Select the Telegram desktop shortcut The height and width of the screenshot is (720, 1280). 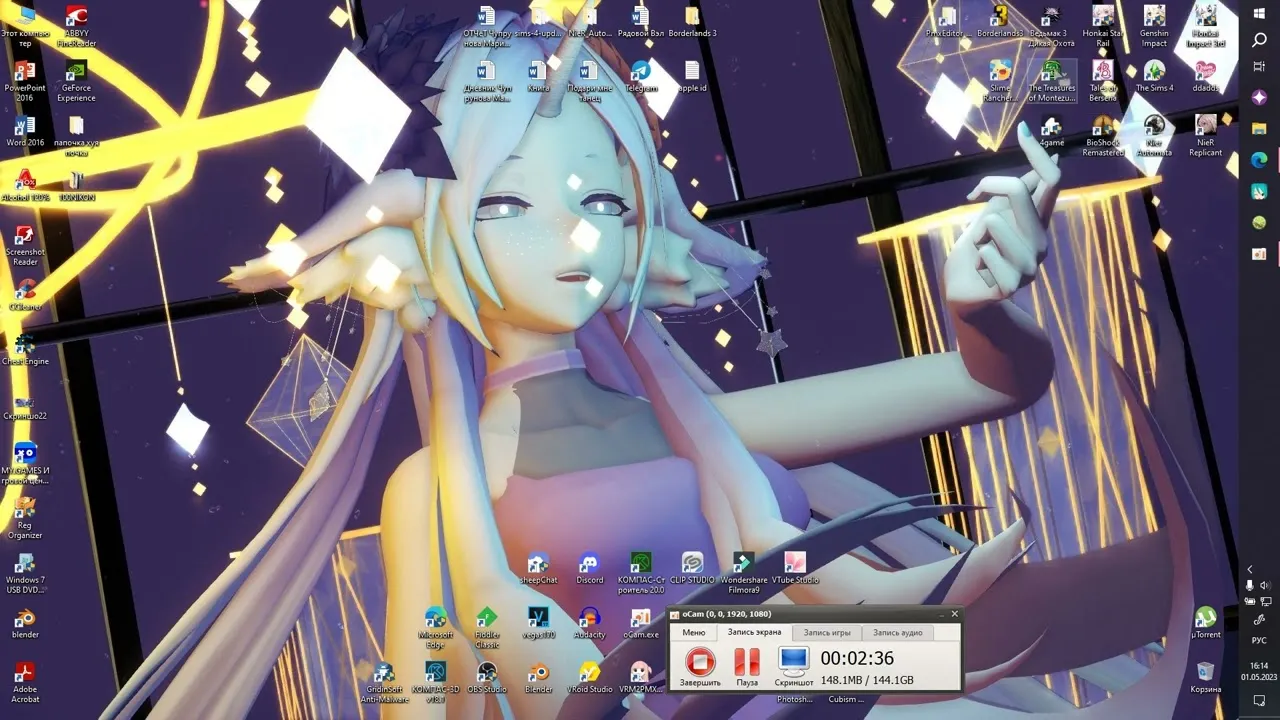coord(641,77)
